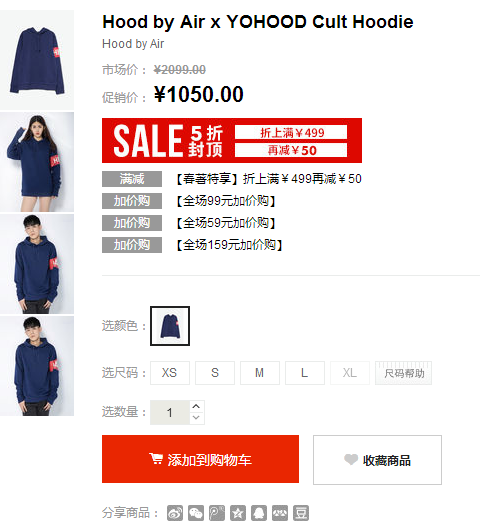Share product via WeChat icon

click(x=196, y=513)
